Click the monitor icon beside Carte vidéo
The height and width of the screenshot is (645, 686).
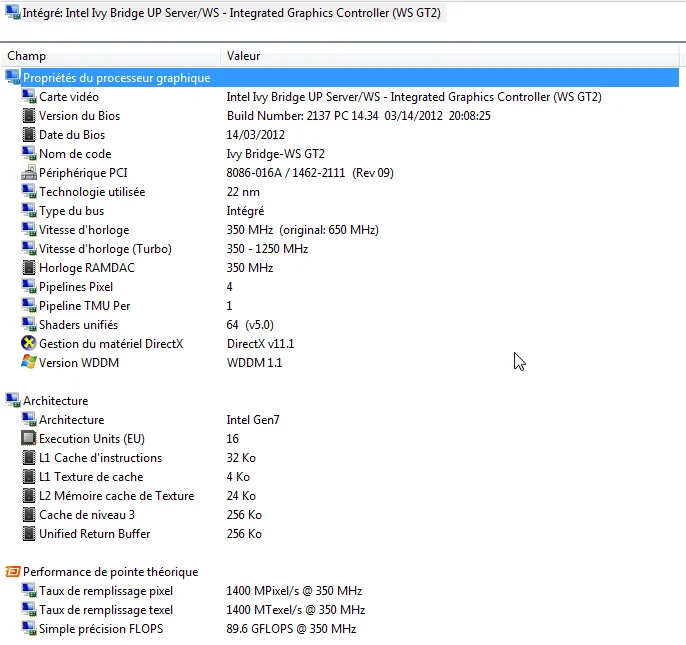(x=29, y=96)
